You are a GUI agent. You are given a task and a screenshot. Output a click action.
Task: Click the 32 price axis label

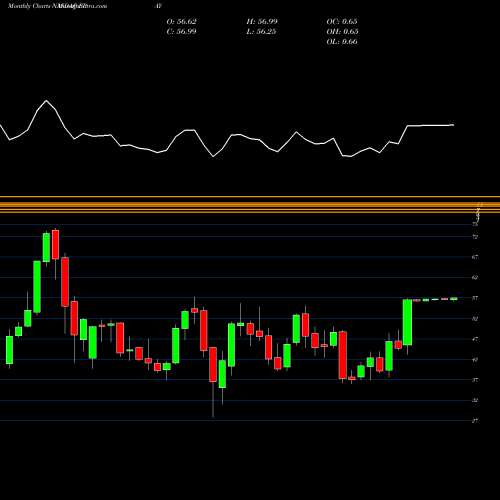(x=475, y=401)
